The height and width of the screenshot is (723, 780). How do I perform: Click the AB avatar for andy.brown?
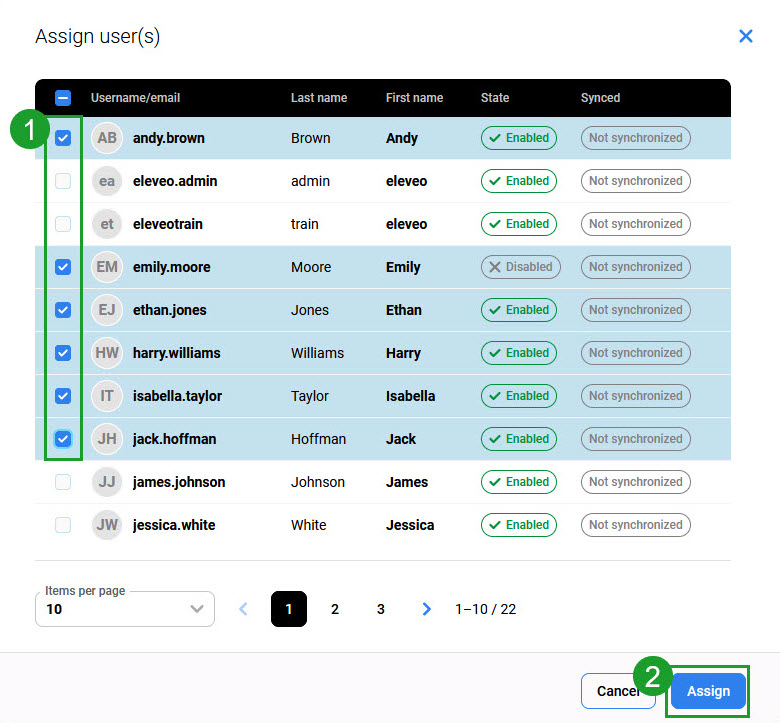tap(107, 138)
